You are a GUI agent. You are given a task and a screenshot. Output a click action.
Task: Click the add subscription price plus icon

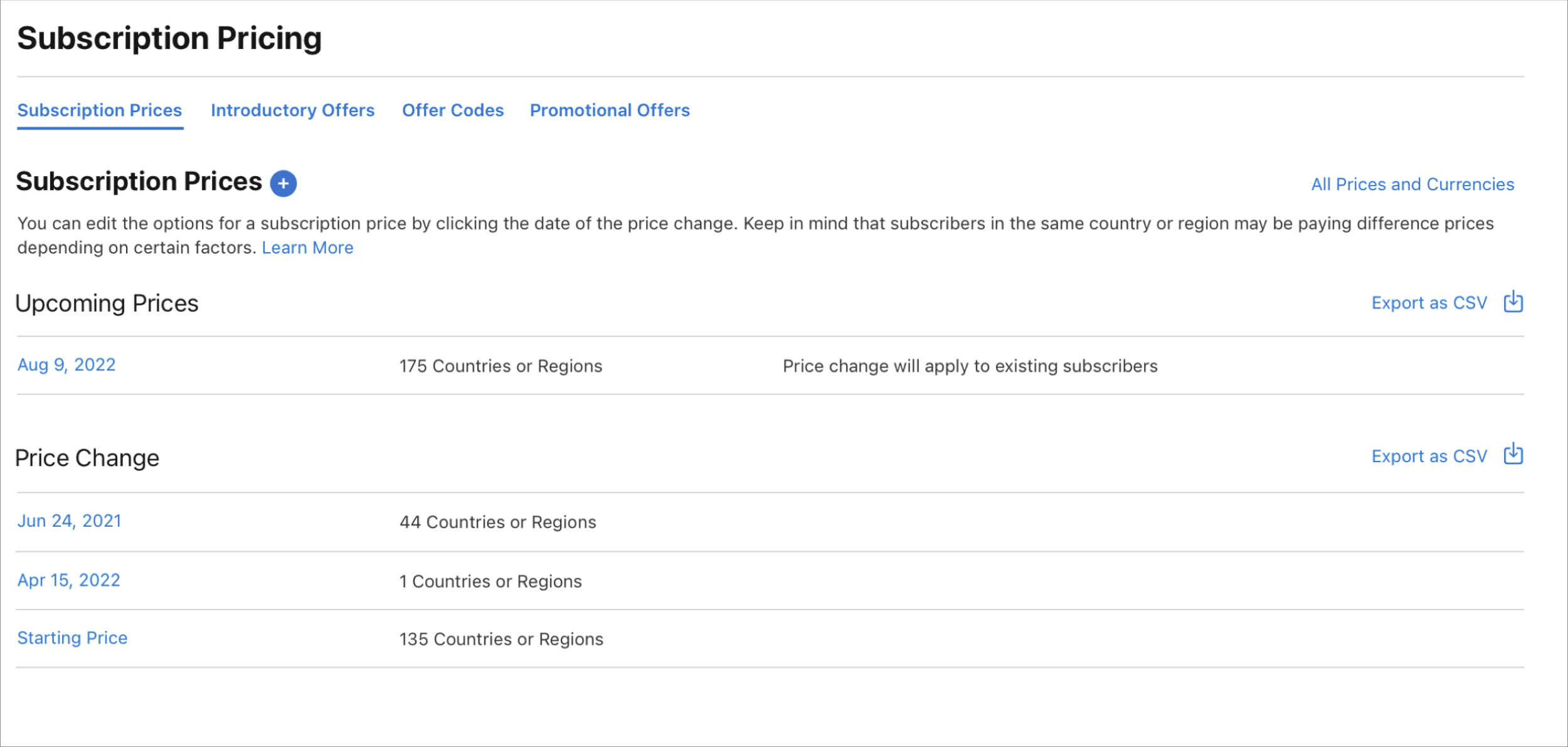pos(283,183)
